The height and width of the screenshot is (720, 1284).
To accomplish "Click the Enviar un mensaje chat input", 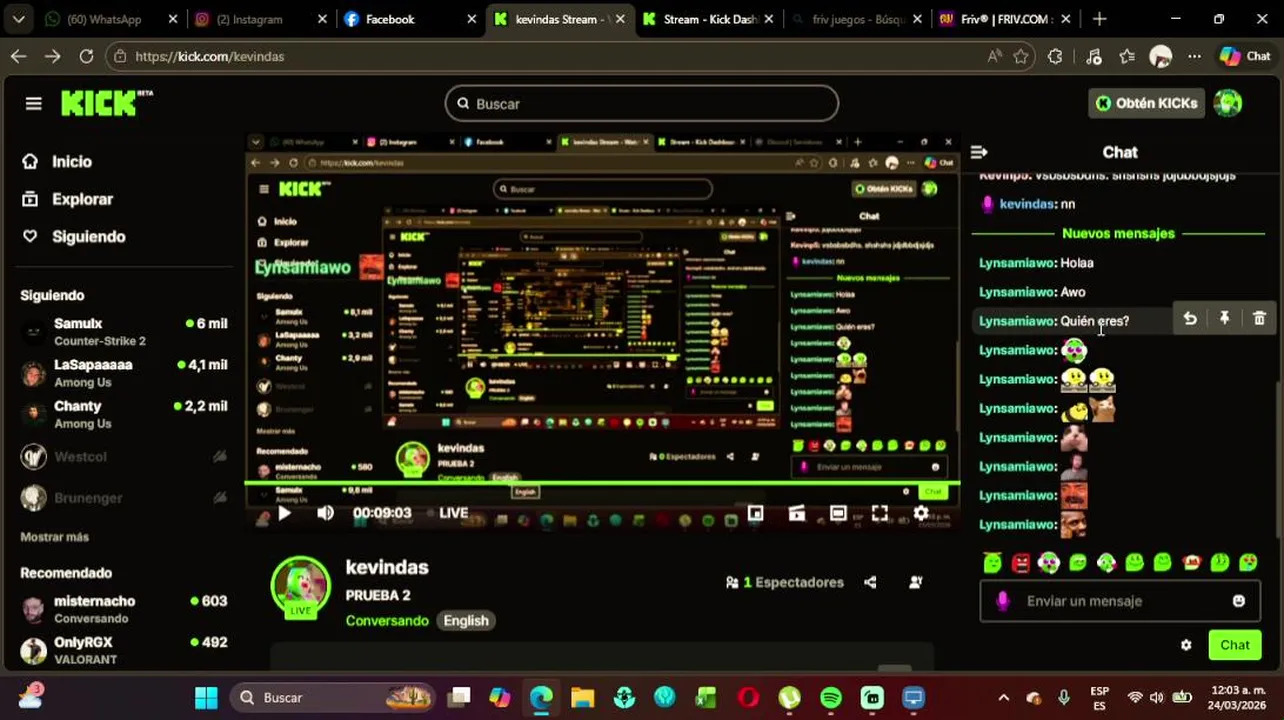I will tap(1118, 601).
